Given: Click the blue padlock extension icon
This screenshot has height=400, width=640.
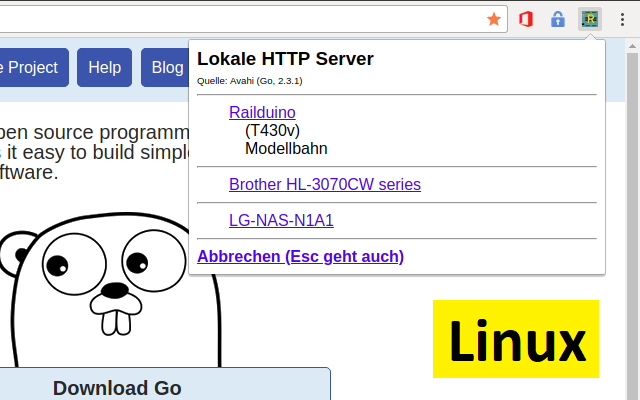Looking at the screenshot, I should [558, 19].
